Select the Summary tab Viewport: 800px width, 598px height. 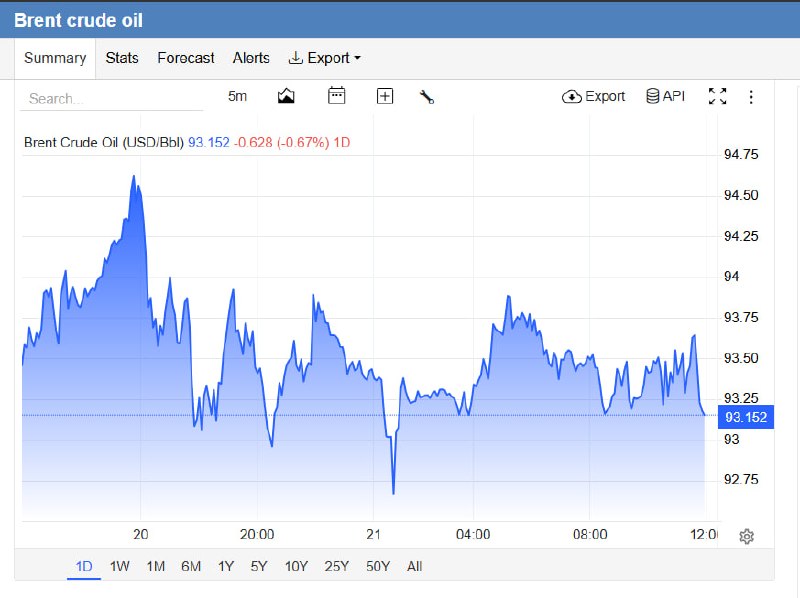click(x=55, y=58)
